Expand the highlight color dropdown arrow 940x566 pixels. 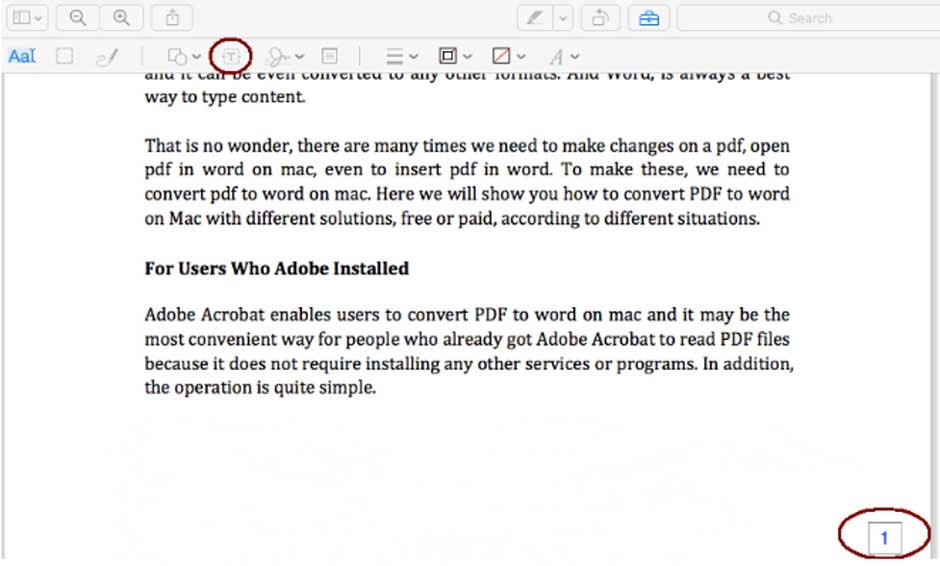tap(563, 18)
